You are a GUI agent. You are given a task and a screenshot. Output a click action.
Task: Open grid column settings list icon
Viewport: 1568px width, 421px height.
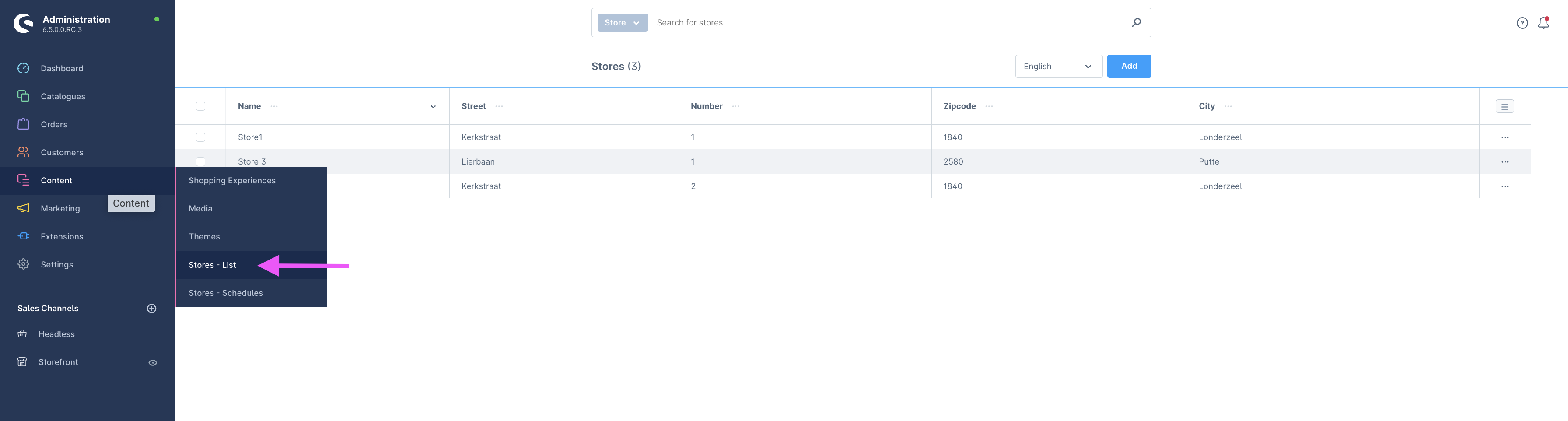click(1505, 107)
